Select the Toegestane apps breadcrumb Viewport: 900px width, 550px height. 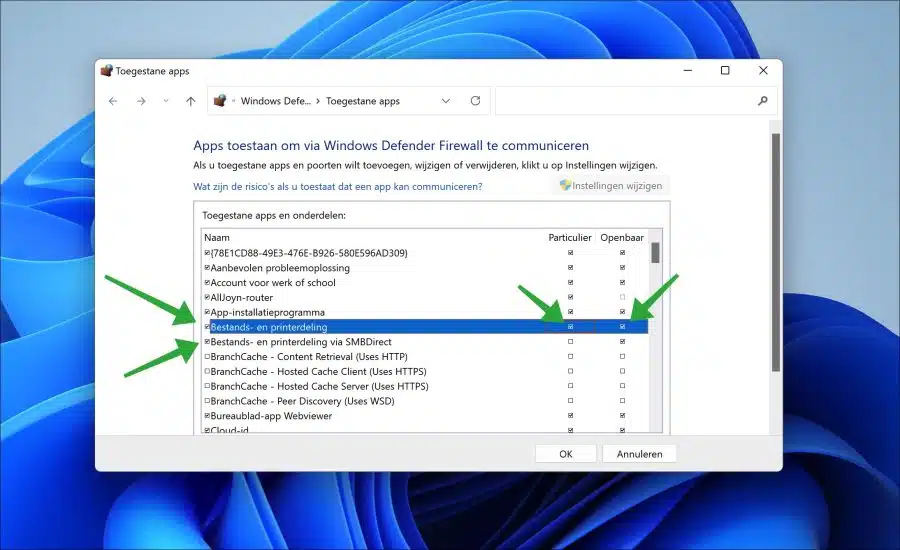(x=363, y=101)
